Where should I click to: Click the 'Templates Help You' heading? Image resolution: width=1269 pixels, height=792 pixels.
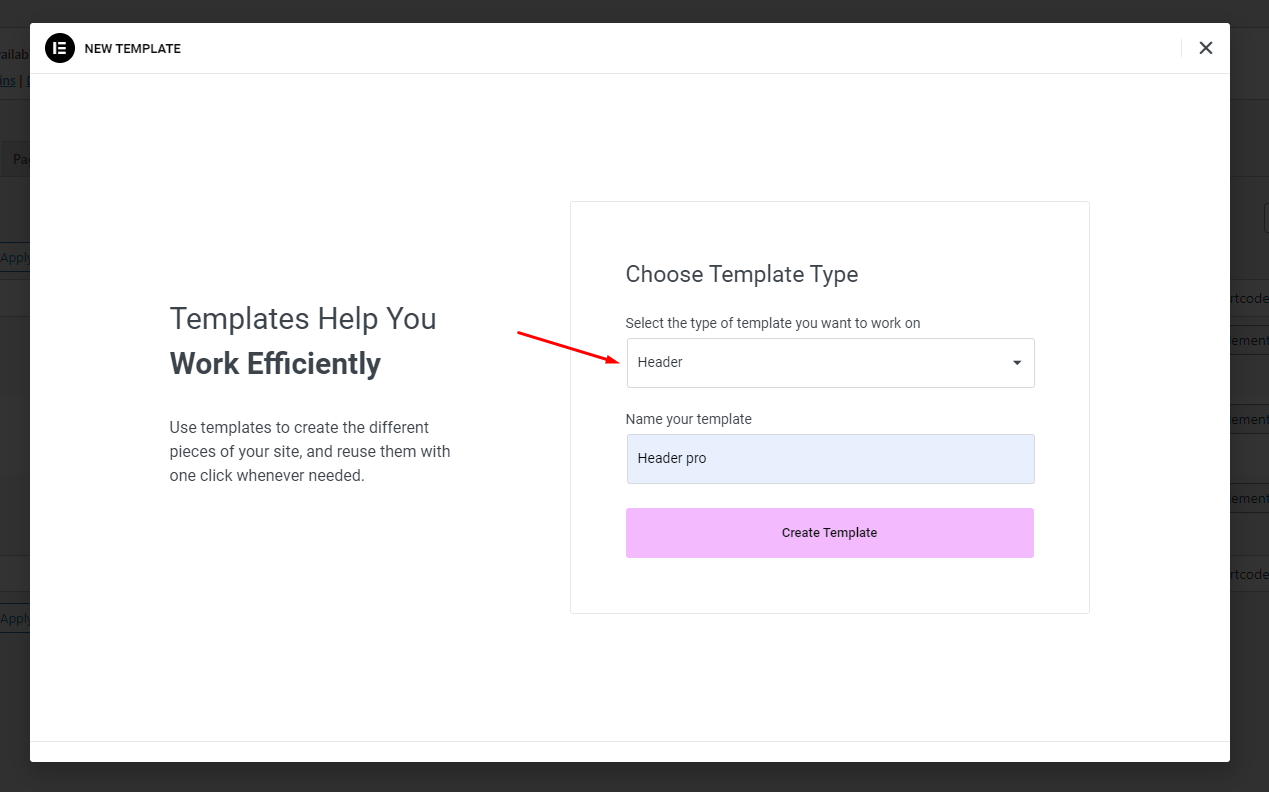[x=303, y=319]
